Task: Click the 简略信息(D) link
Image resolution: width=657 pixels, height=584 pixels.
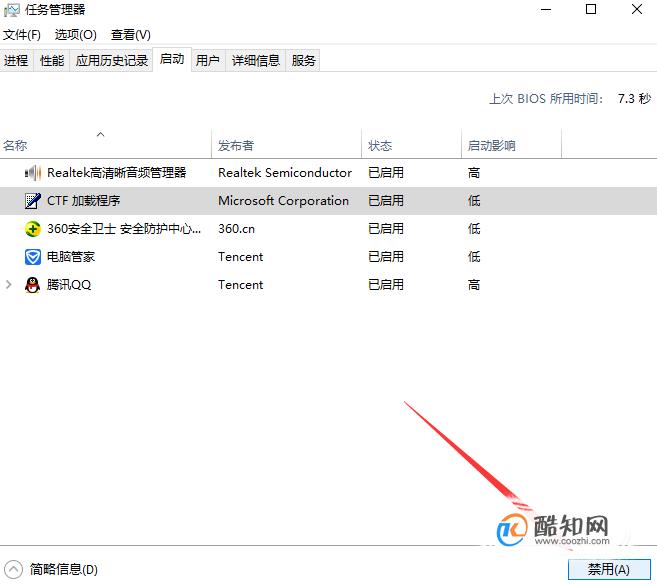Action: pos(64,569)
